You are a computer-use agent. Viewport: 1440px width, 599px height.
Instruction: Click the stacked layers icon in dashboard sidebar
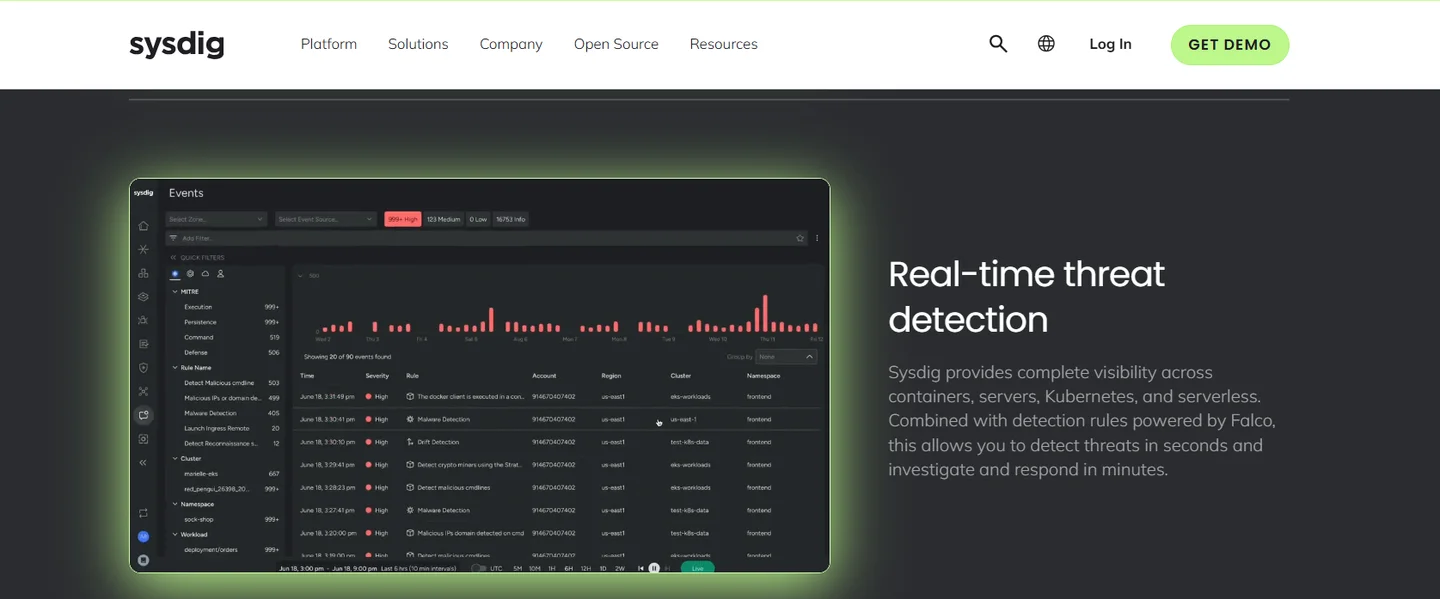144,296
